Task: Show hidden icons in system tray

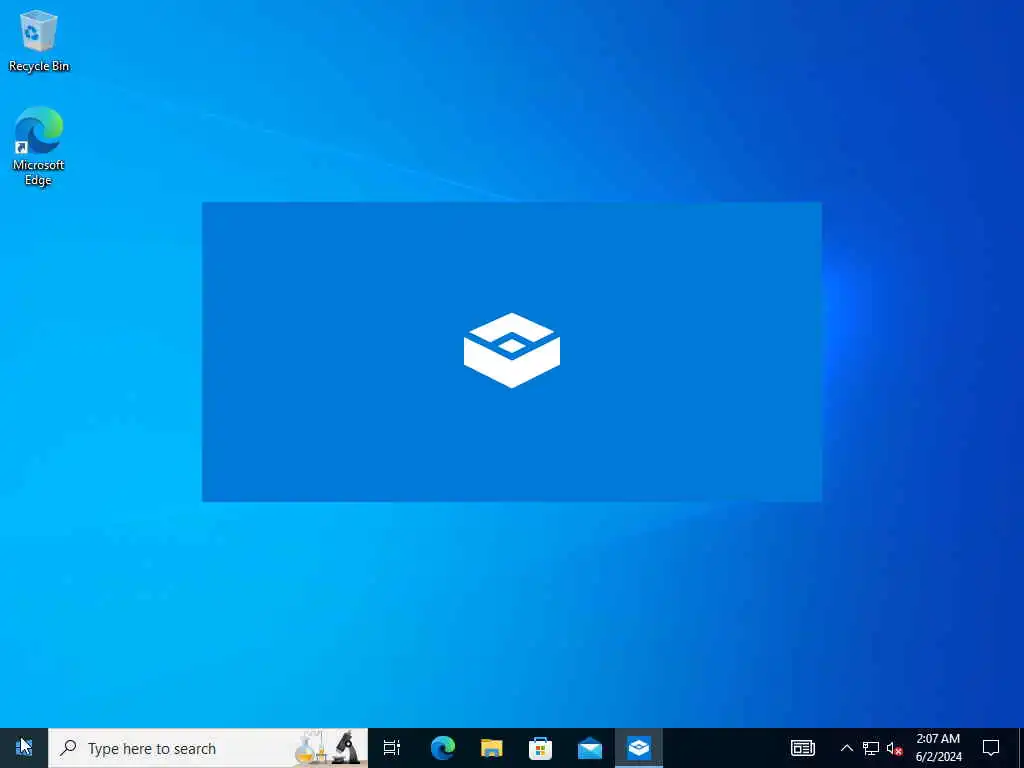Action: [x=846, y=748]
